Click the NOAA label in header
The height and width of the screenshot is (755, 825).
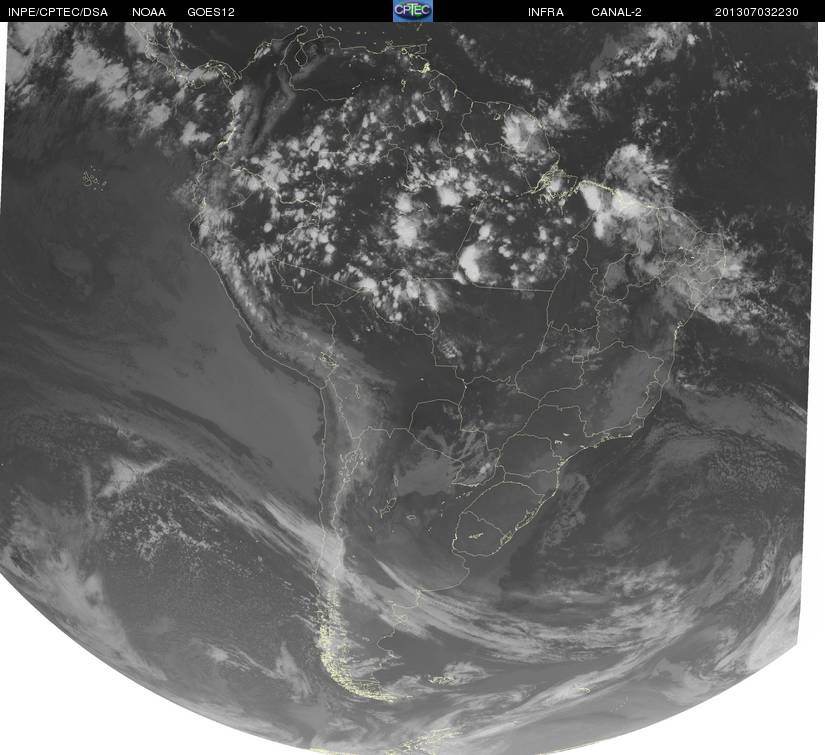[149, 12]
